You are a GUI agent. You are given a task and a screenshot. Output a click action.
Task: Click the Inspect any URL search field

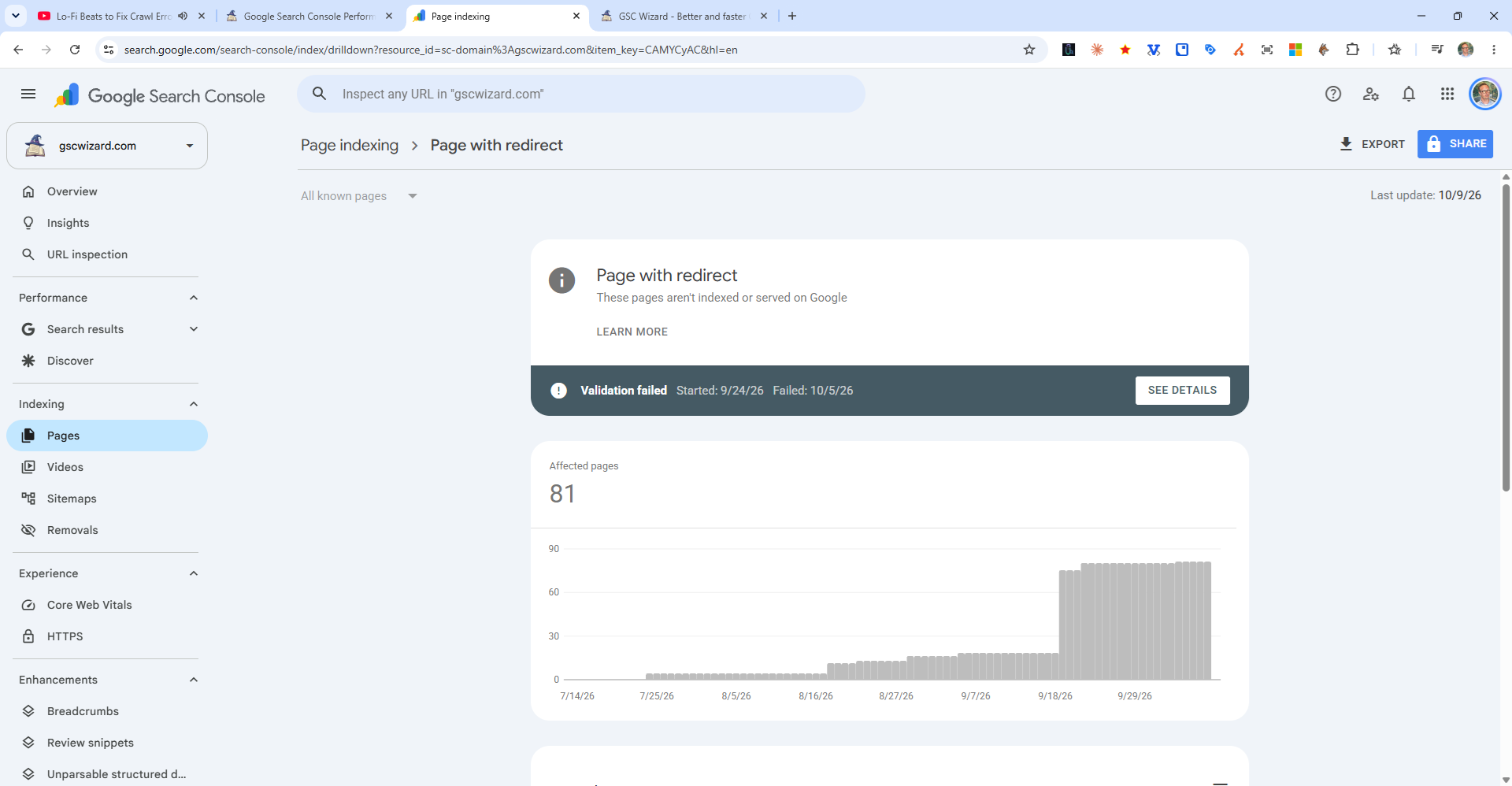581,94
